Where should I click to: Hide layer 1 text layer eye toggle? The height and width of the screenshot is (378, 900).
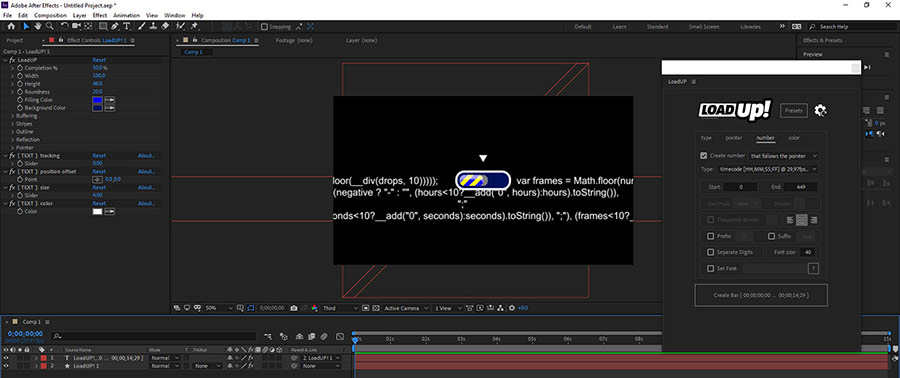coord(6,358)
